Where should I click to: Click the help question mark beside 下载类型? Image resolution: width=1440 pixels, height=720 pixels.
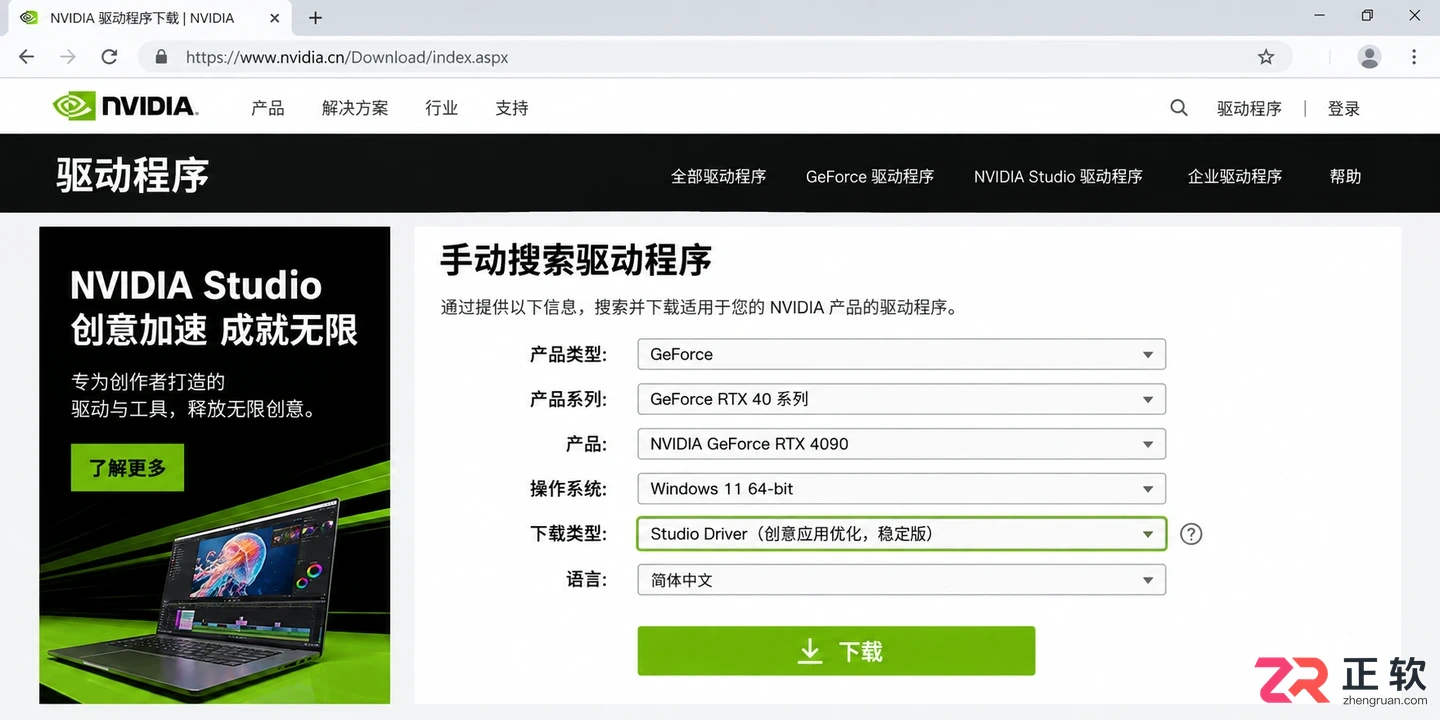(1191, 534)
